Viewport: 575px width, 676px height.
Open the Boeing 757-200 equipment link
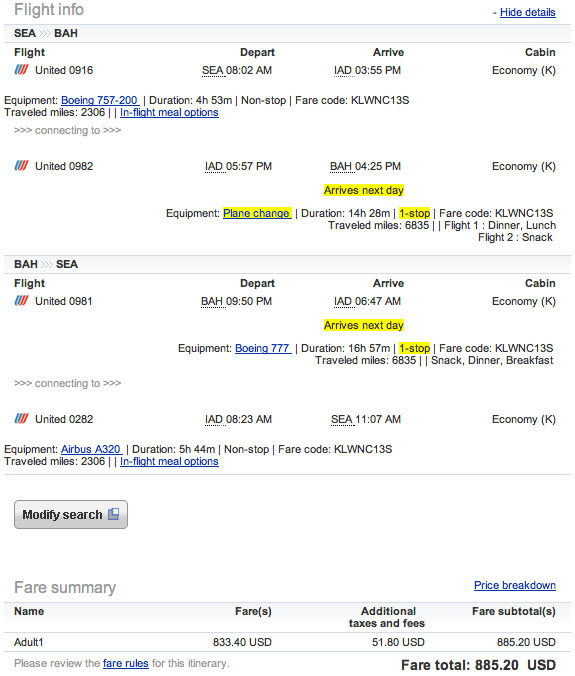[100, 100]
